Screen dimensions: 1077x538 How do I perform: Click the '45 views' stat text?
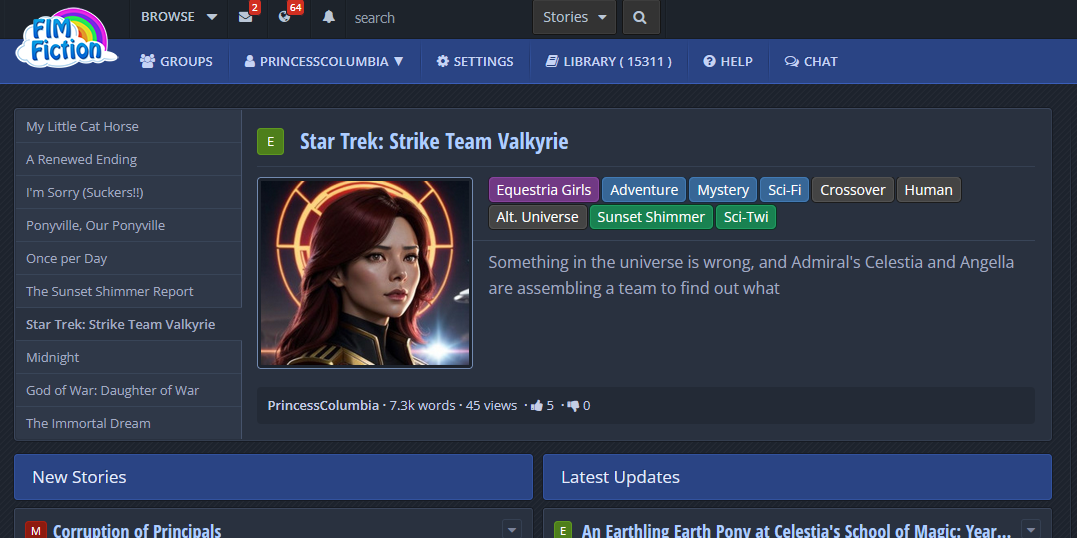[x=491, y=405]
